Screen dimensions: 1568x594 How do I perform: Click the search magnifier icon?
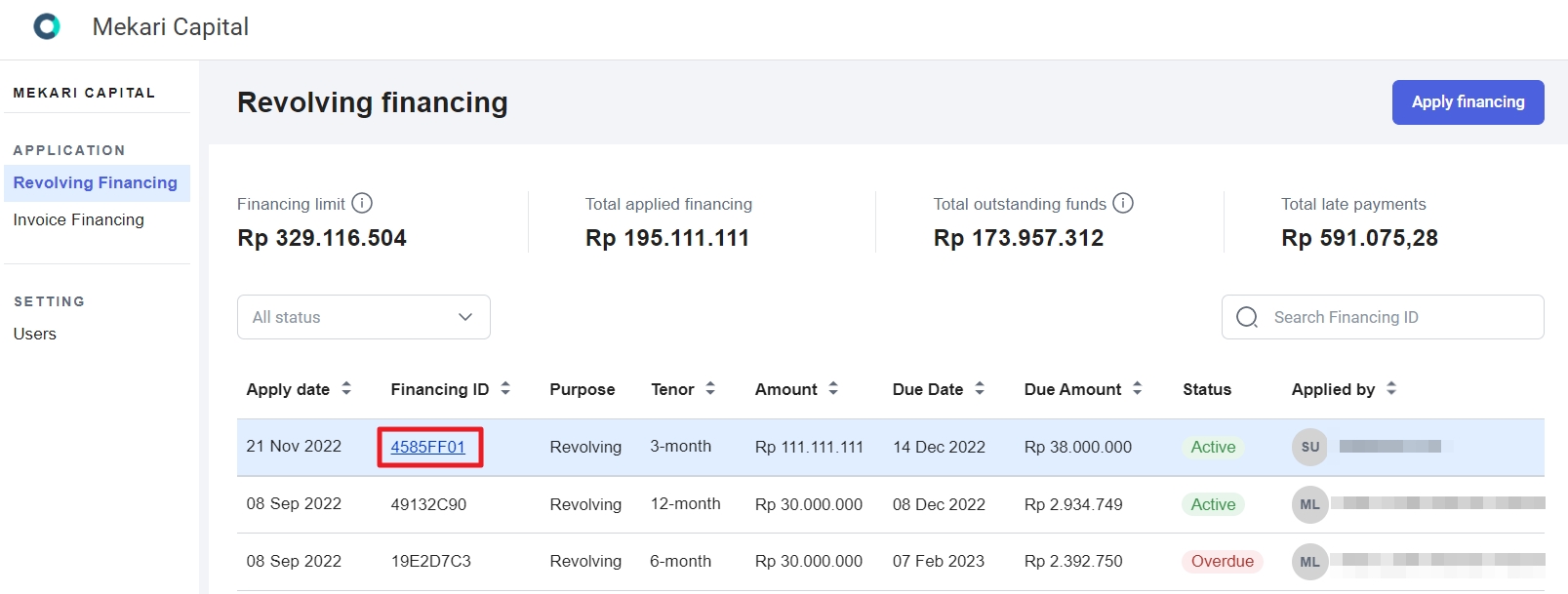pos(1247,317)
